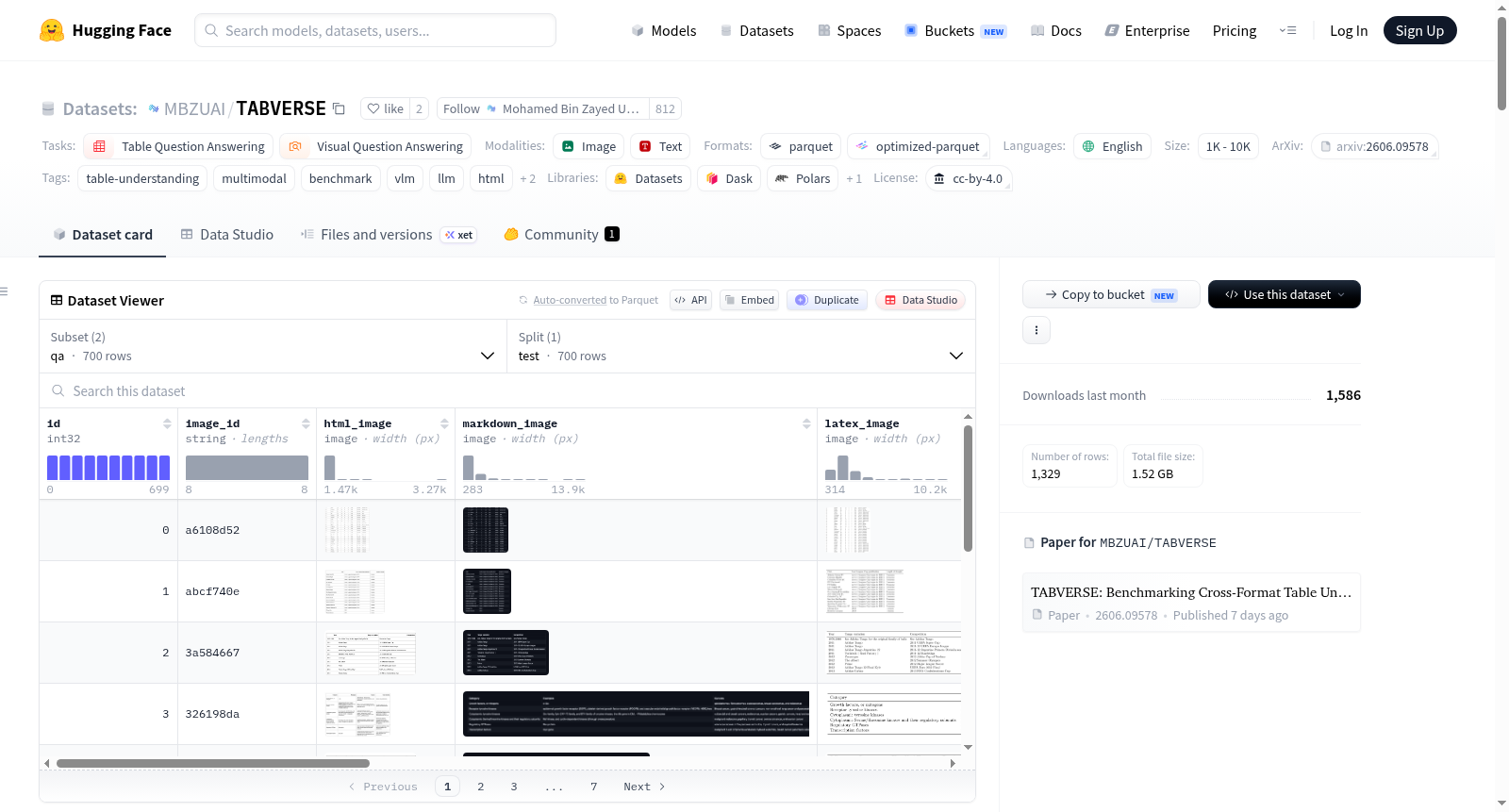Viewport: 1509px width, 812px height.
Task: Click the English language tag
Action: tap(1112, 146)
